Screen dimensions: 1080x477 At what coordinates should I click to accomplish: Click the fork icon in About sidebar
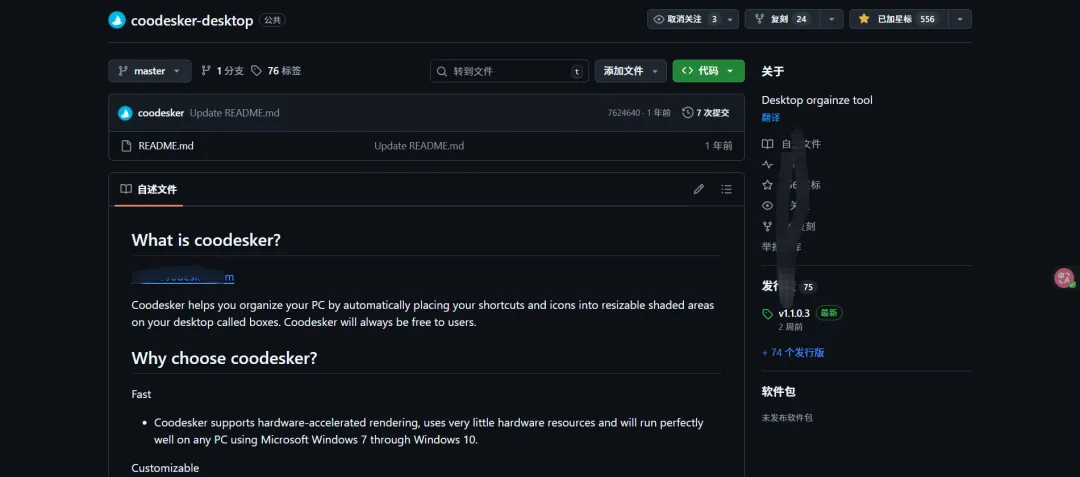tap(767, 226)
